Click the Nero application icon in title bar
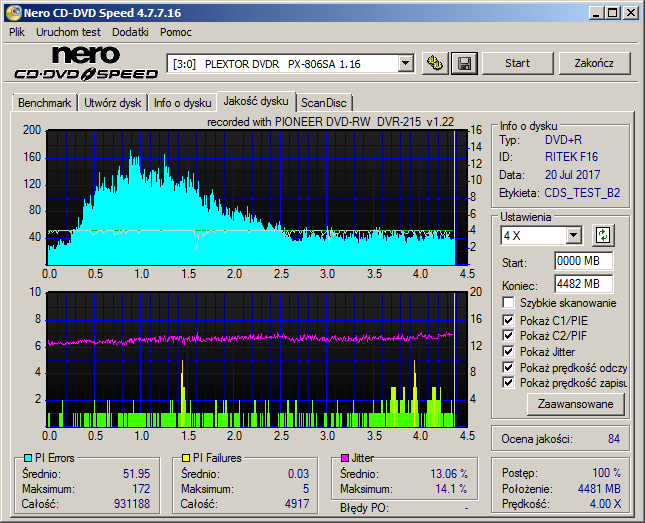This screenshot has height=523, width=645. pyautogui.click(x=13, y=13)
